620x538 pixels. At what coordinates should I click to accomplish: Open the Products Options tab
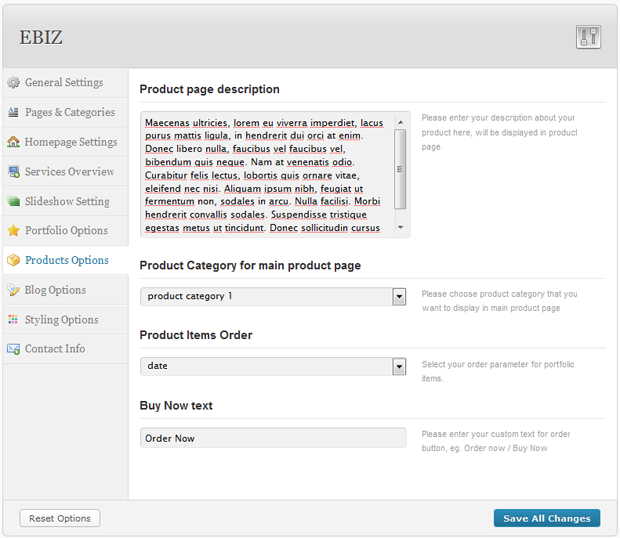coord(66,260)
